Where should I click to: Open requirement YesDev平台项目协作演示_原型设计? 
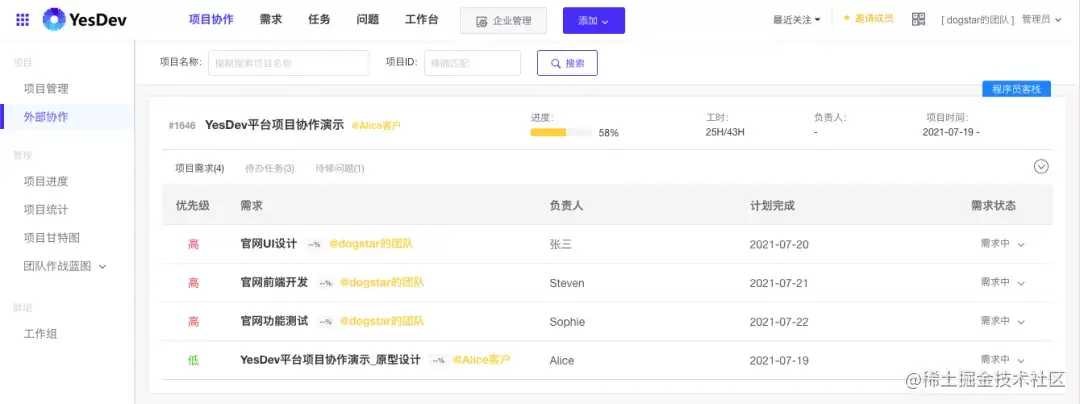[x=331, y=360]
